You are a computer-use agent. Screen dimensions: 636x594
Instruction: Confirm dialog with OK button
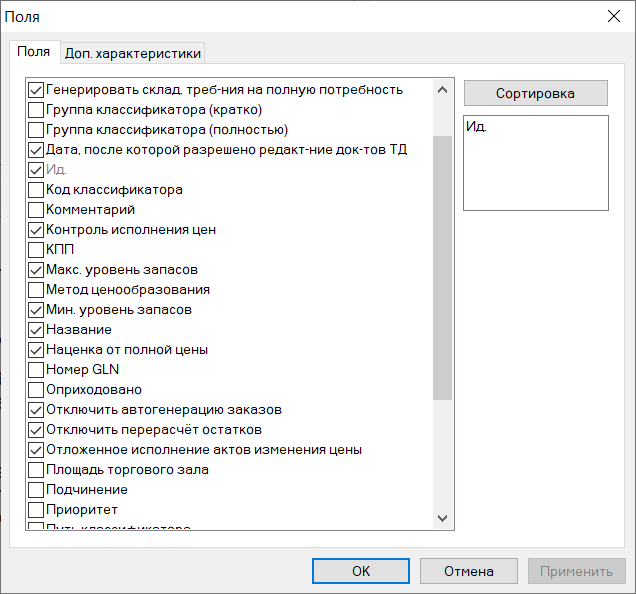tap(361, 571)
